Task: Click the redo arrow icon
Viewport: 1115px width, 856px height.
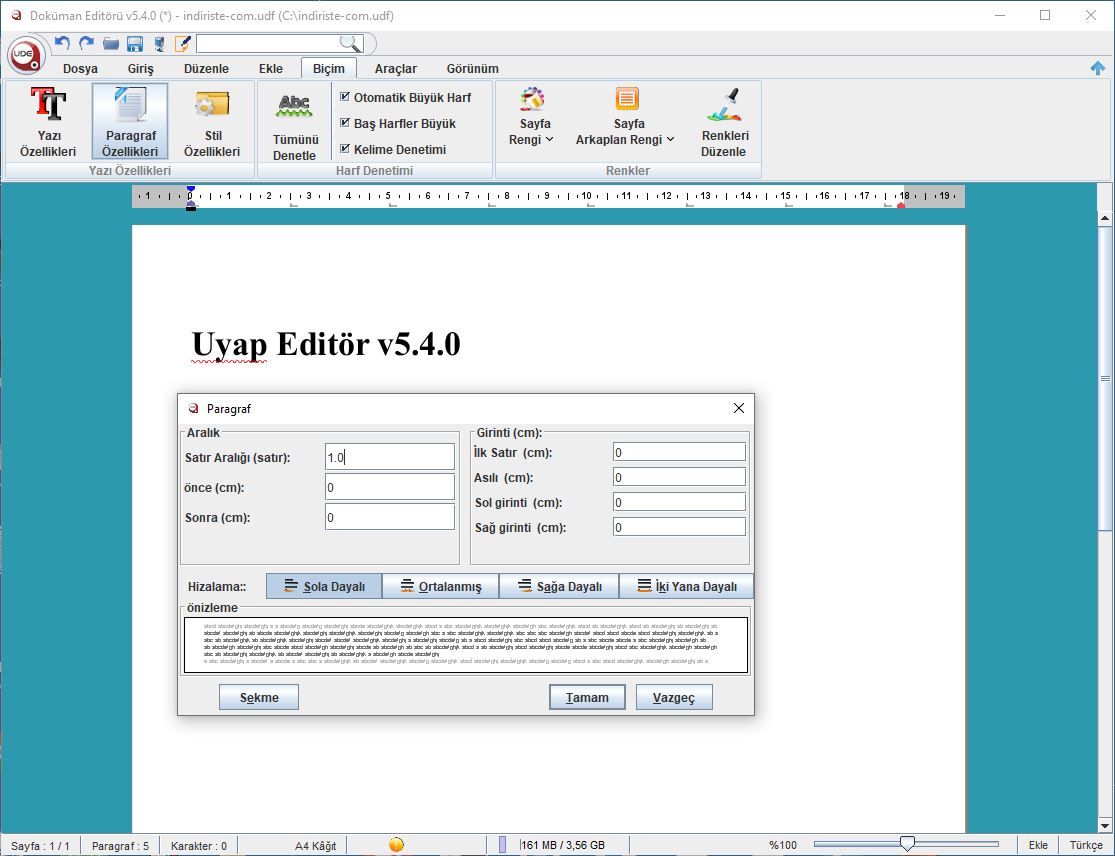Action: click(x=87, y=43)
